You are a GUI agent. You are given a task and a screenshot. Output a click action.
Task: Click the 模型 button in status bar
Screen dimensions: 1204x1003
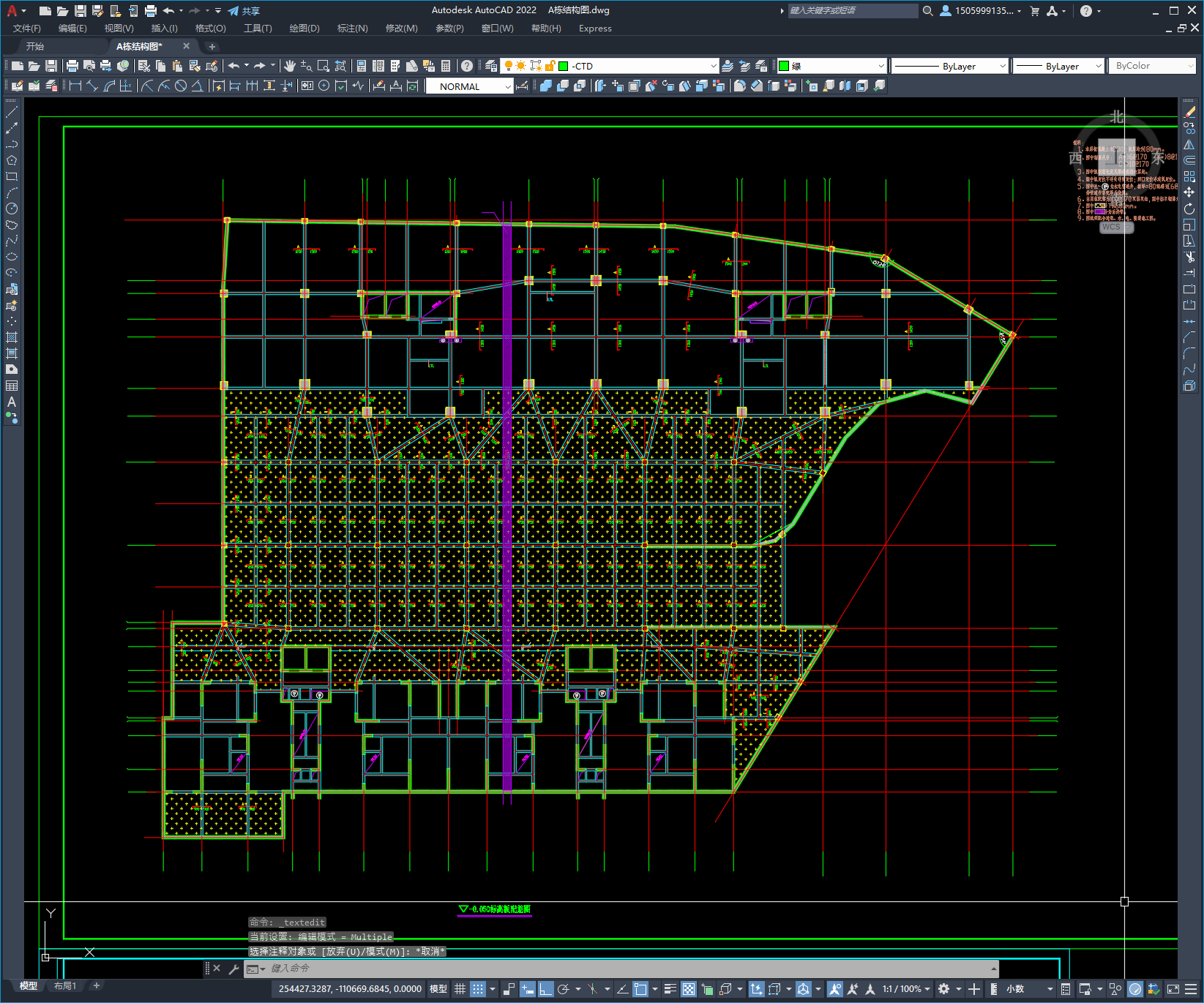click(438, 989)
